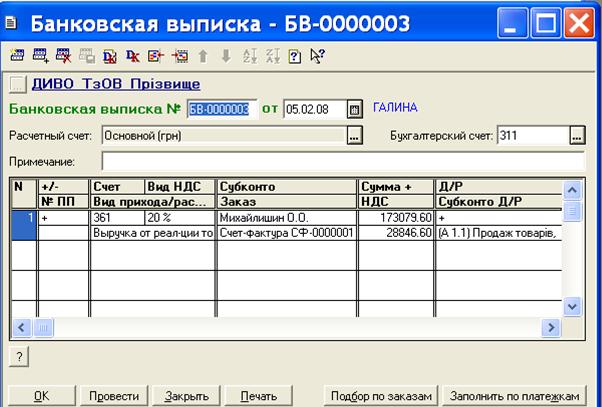Screen dimensions: 602x407
Task: Click the OK button
Action: pyautogui.click(x=41, y=396)
